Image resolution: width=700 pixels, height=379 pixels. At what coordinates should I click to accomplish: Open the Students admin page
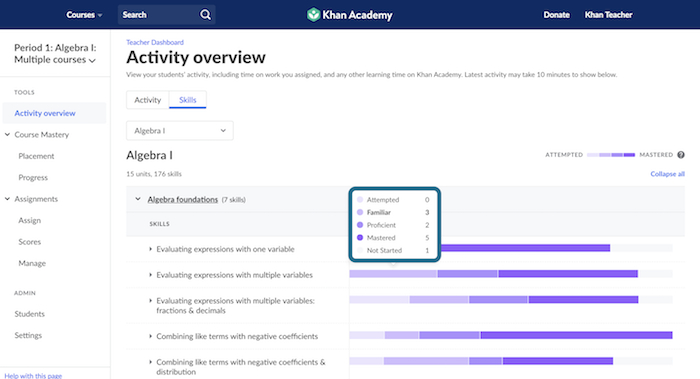coord(29,314)
